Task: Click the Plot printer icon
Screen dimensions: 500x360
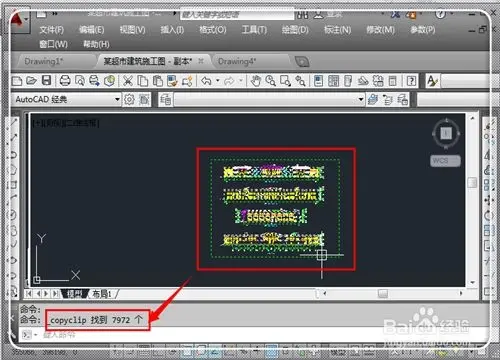Action: (x=65, y=81)
